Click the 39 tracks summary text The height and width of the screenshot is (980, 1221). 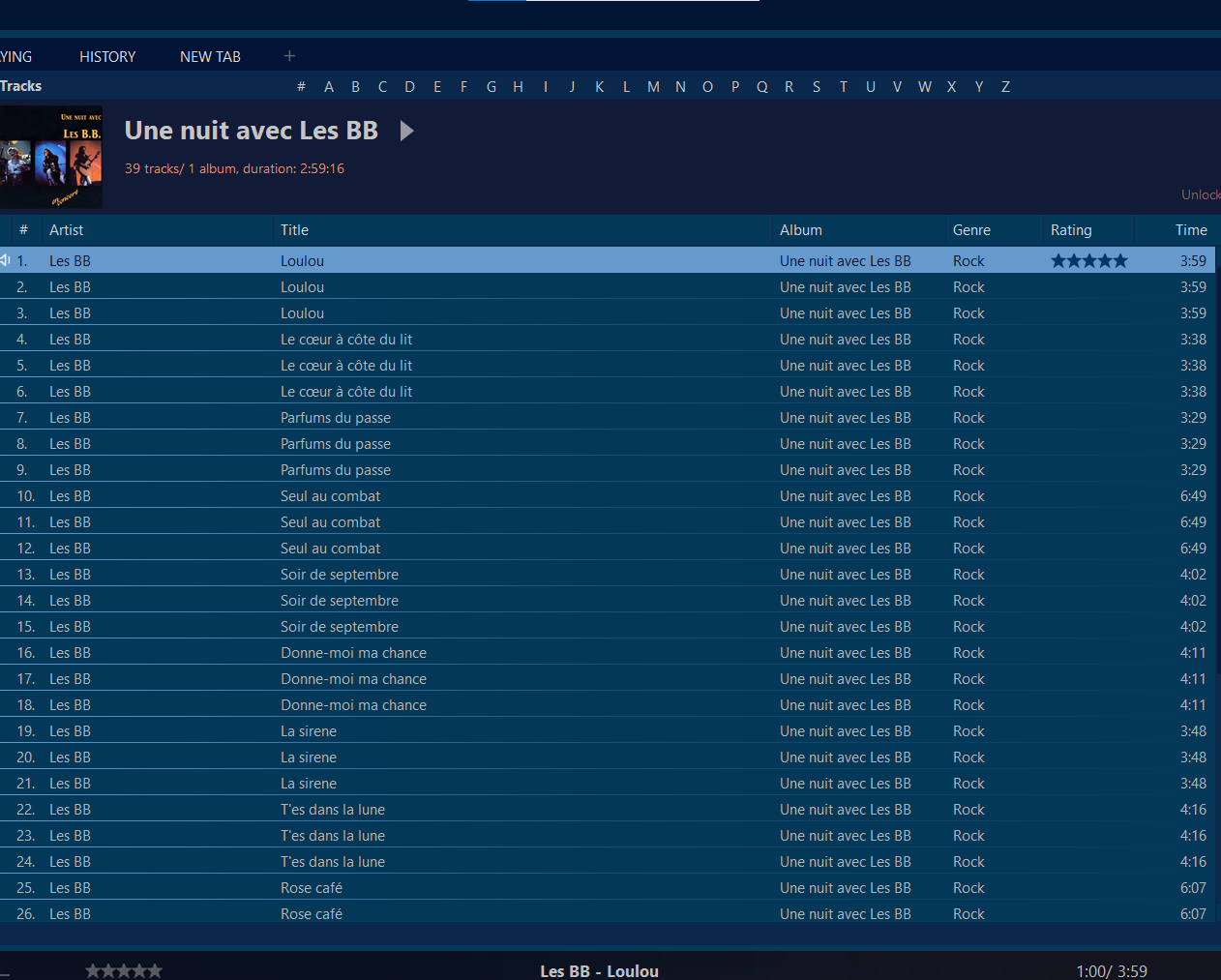234,168
